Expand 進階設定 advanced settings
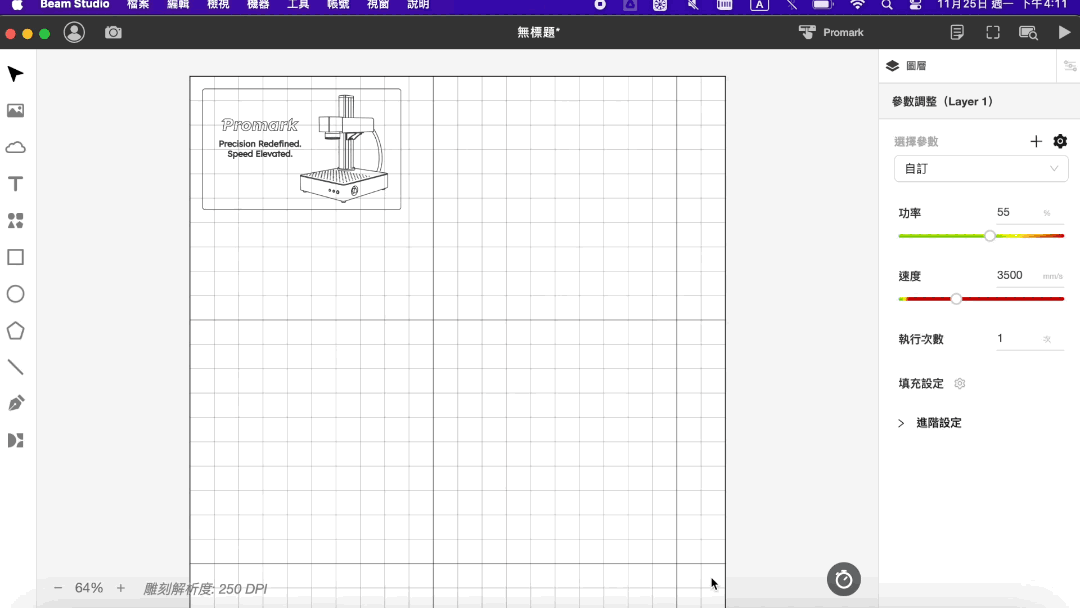The width and height of the screenshot is (1080, 608). 929,423
